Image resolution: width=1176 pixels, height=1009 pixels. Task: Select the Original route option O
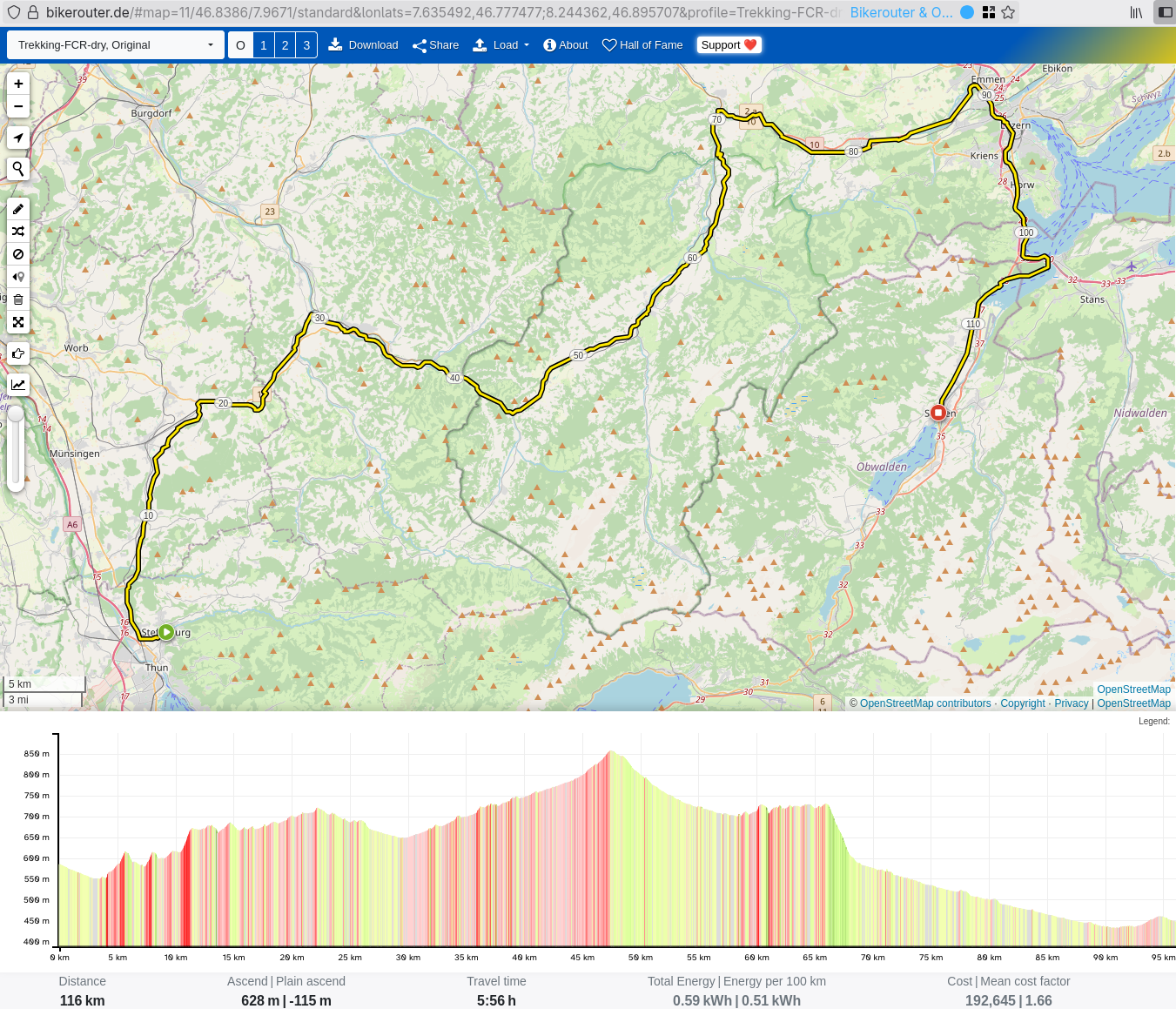coord(241,45)
